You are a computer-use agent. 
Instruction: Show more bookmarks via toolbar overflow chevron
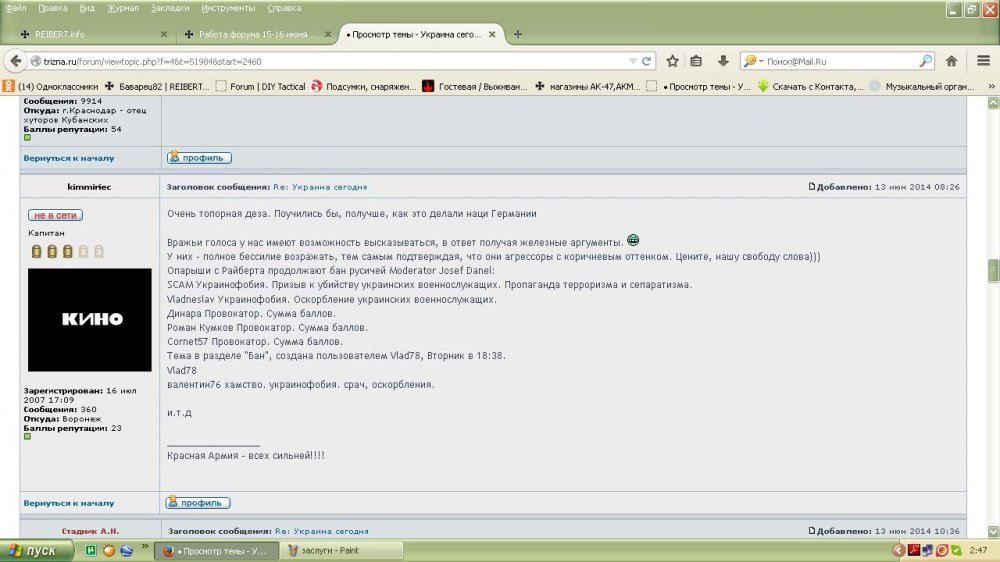click(x=989, y=86)
